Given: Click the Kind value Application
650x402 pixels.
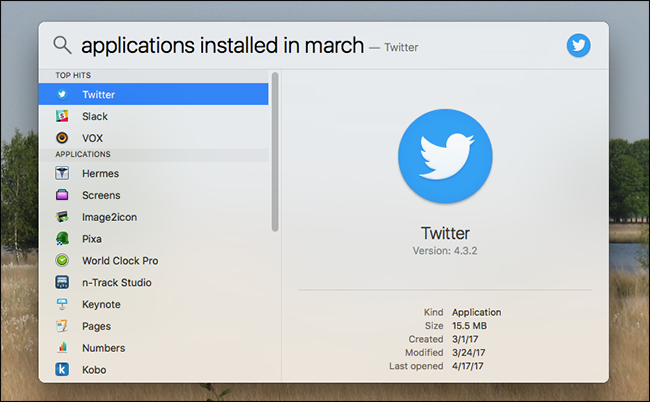Looking at the screenshot, I should pyautogui.click(x=476, y=312).
